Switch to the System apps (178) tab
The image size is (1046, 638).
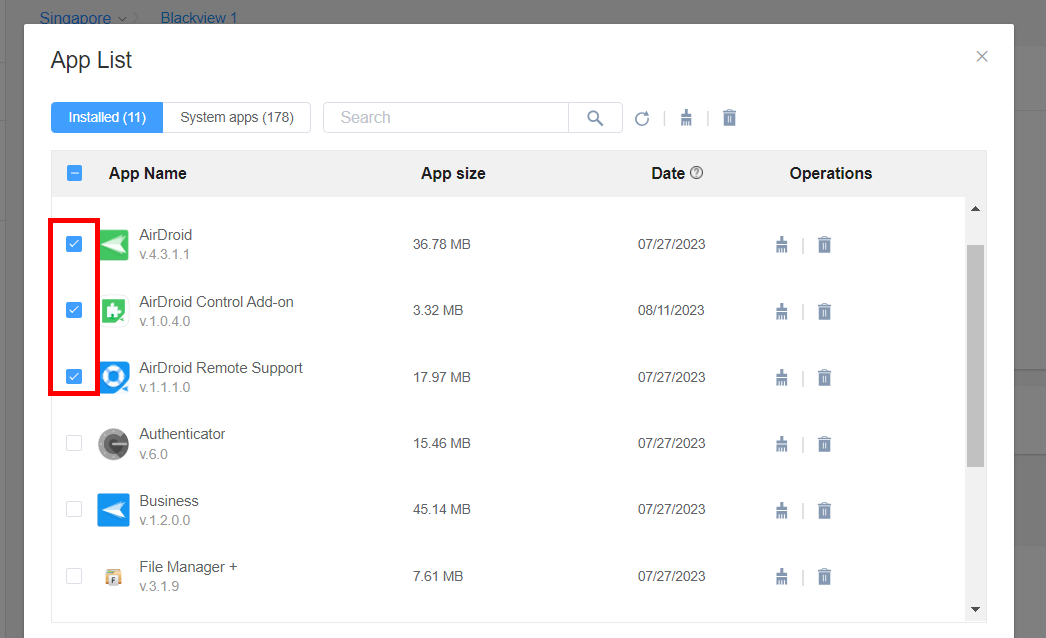click(x=237, y=117)
